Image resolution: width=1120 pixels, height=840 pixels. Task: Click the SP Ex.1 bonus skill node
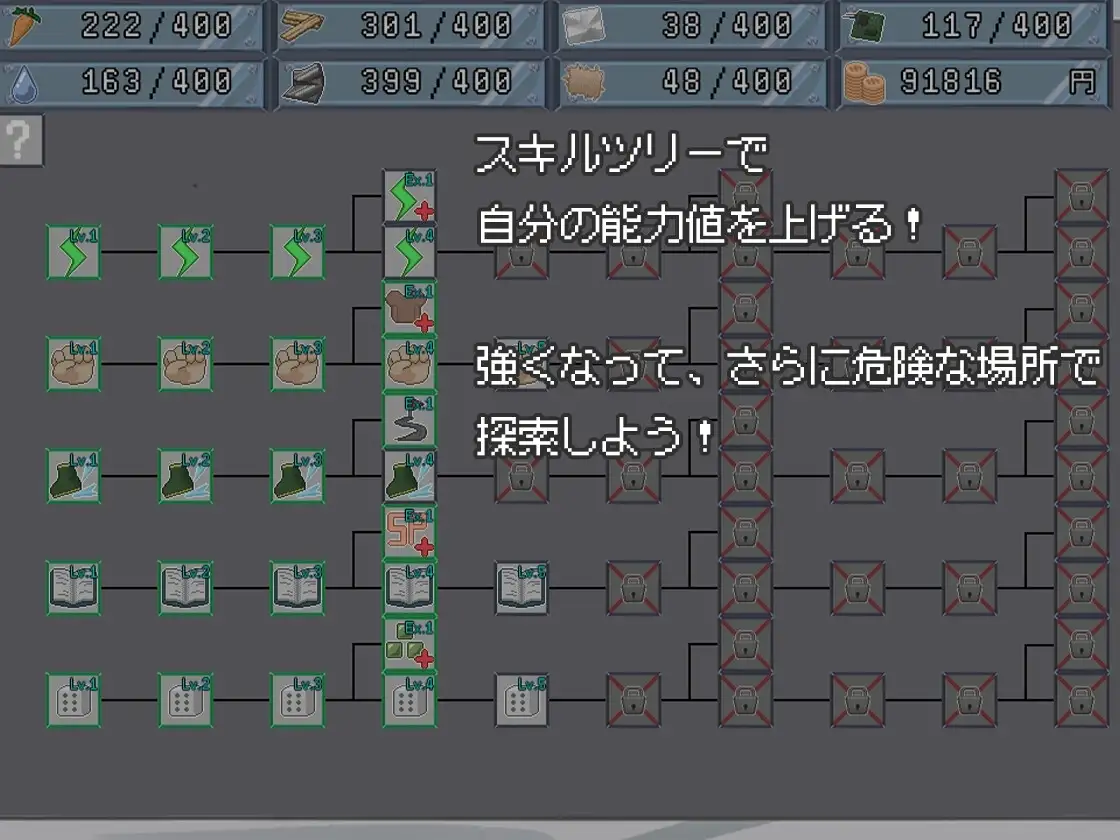[408, 533]
